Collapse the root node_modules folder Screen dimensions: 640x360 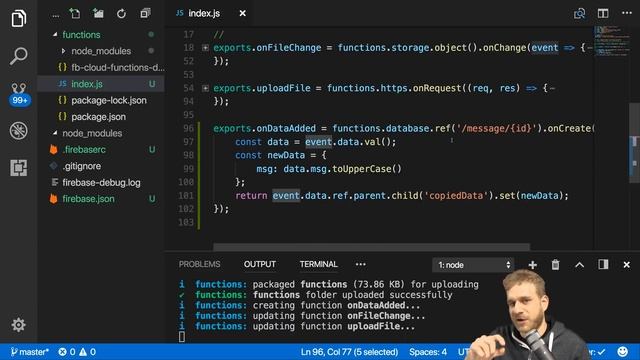(55, 133)
